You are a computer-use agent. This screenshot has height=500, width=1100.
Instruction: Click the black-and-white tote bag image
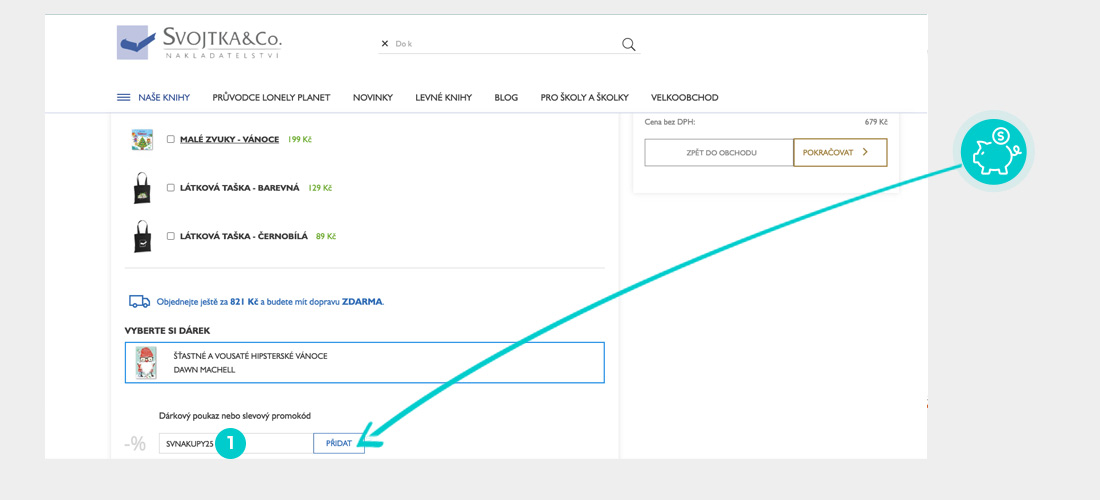[142, 237]
